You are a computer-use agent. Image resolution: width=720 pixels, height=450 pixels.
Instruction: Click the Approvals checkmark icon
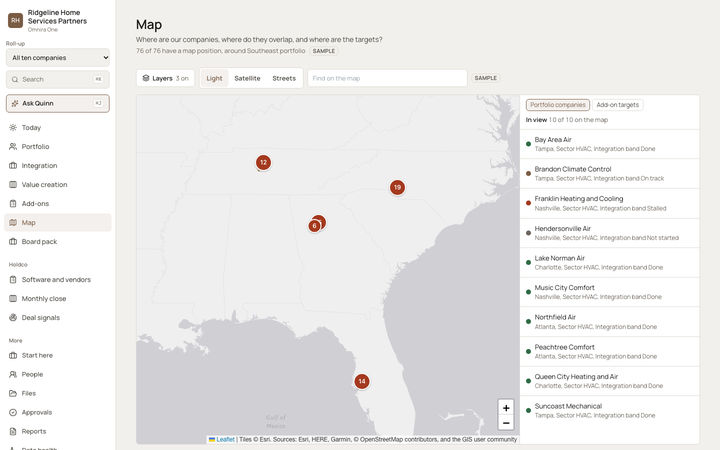[x=13, y=412]
